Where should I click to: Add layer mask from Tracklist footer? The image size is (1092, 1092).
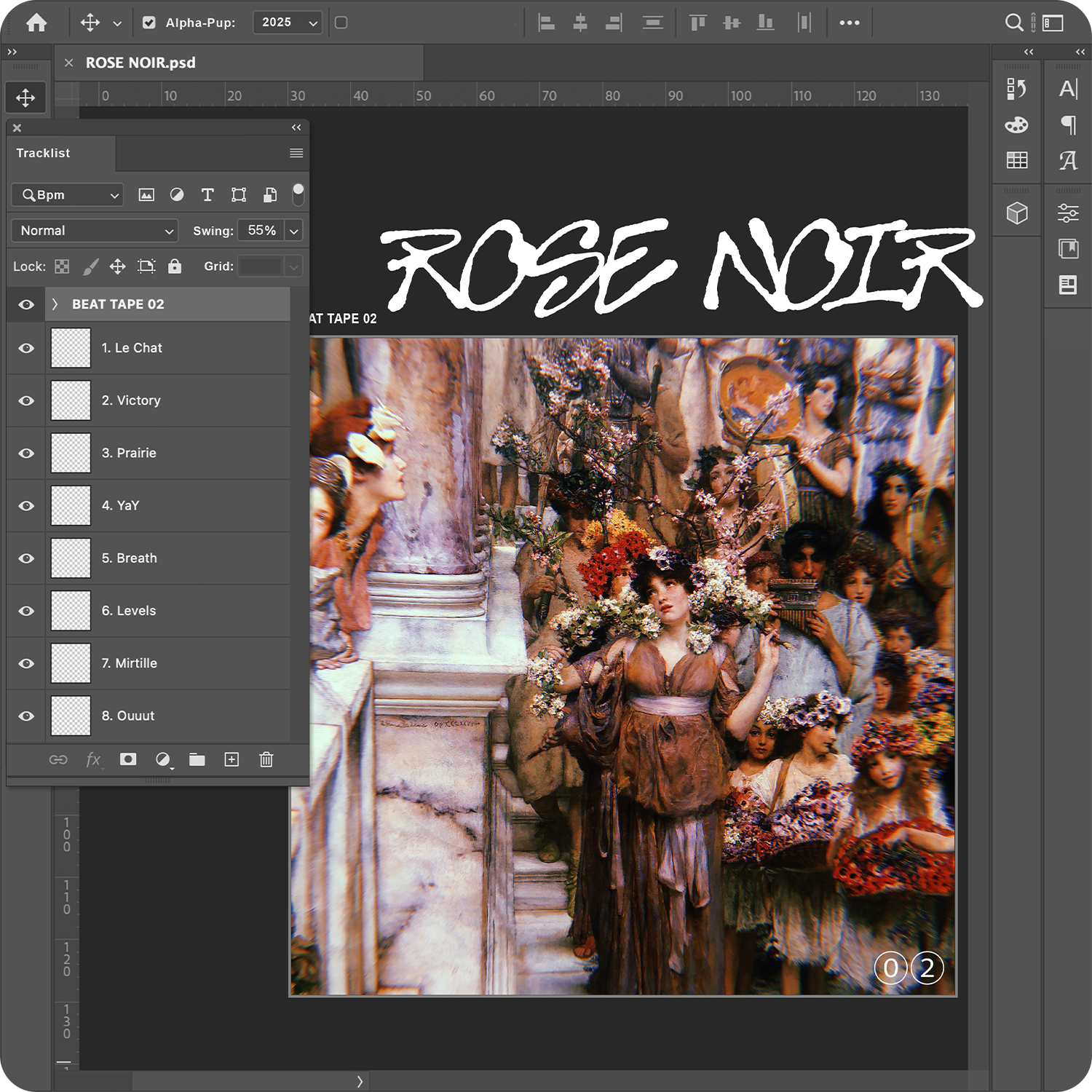pos(128,759)
